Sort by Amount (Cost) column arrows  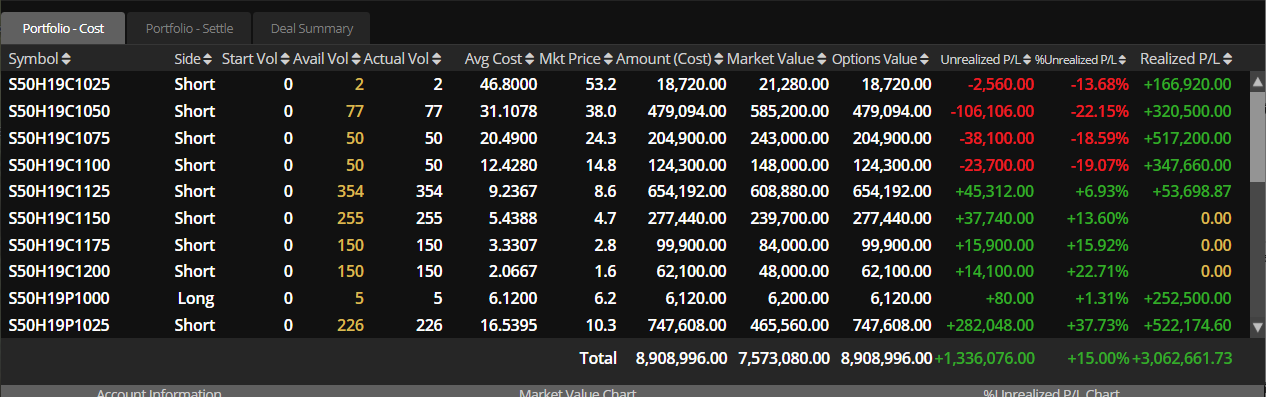point(718,59)
